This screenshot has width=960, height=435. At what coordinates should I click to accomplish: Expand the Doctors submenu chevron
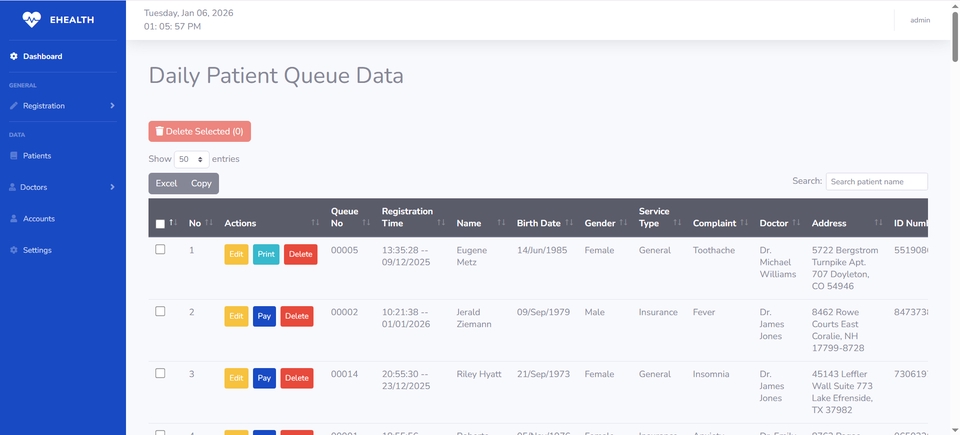(112, 187)
